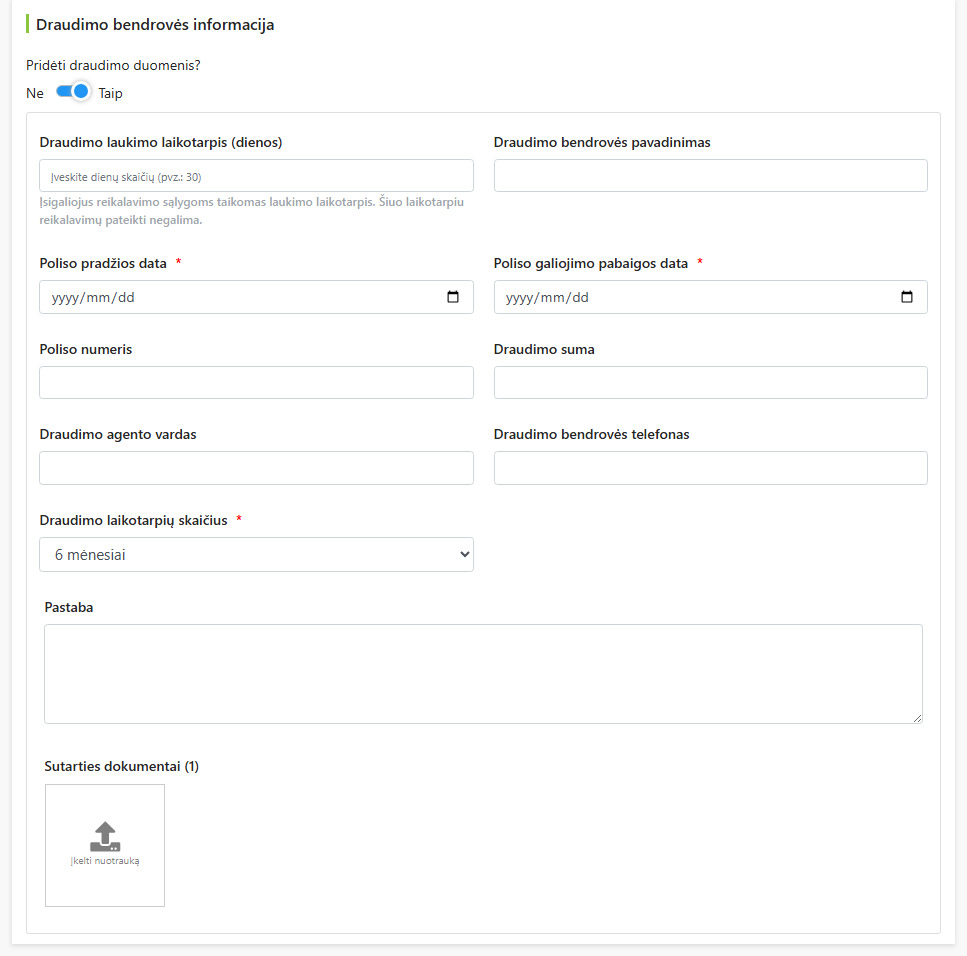
Task: Select the Draudimo suma input field
Action: 710,382
